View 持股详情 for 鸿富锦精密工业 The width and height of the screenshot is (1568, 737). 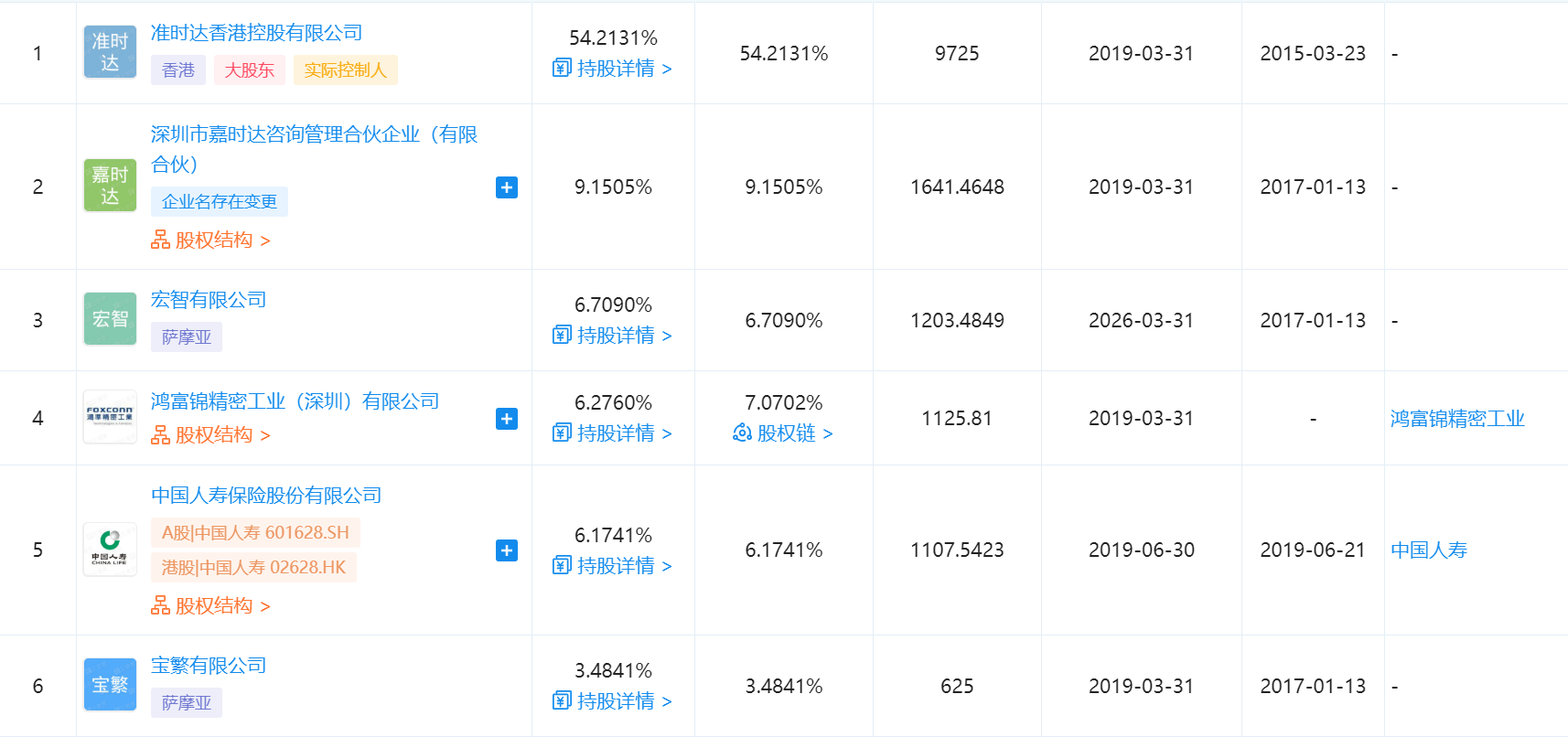coord(613,433)
